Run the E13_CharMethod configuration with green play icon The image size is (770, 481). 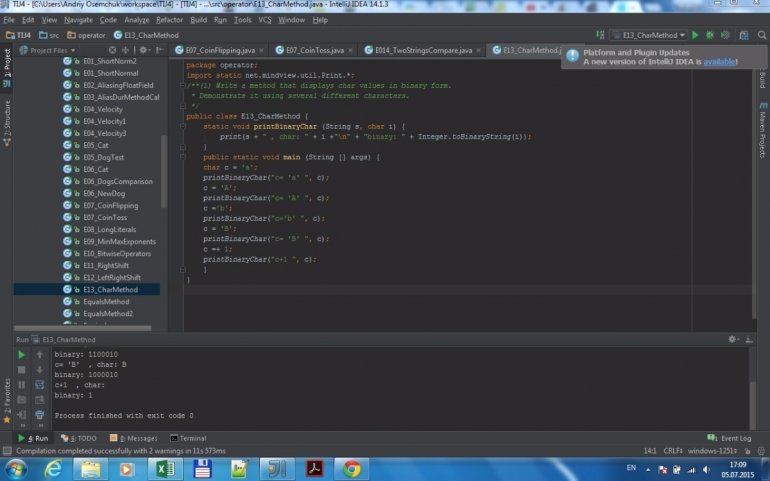point(696,35)
